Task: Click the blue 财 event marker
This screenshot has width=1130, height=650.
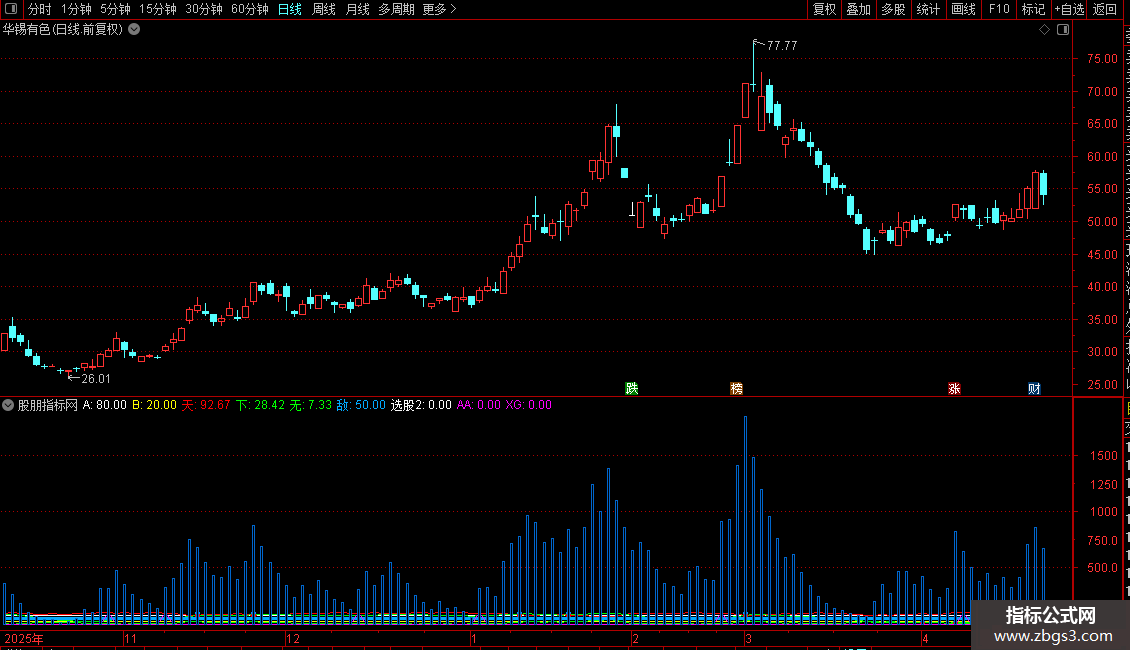Action: point(1034,389)
